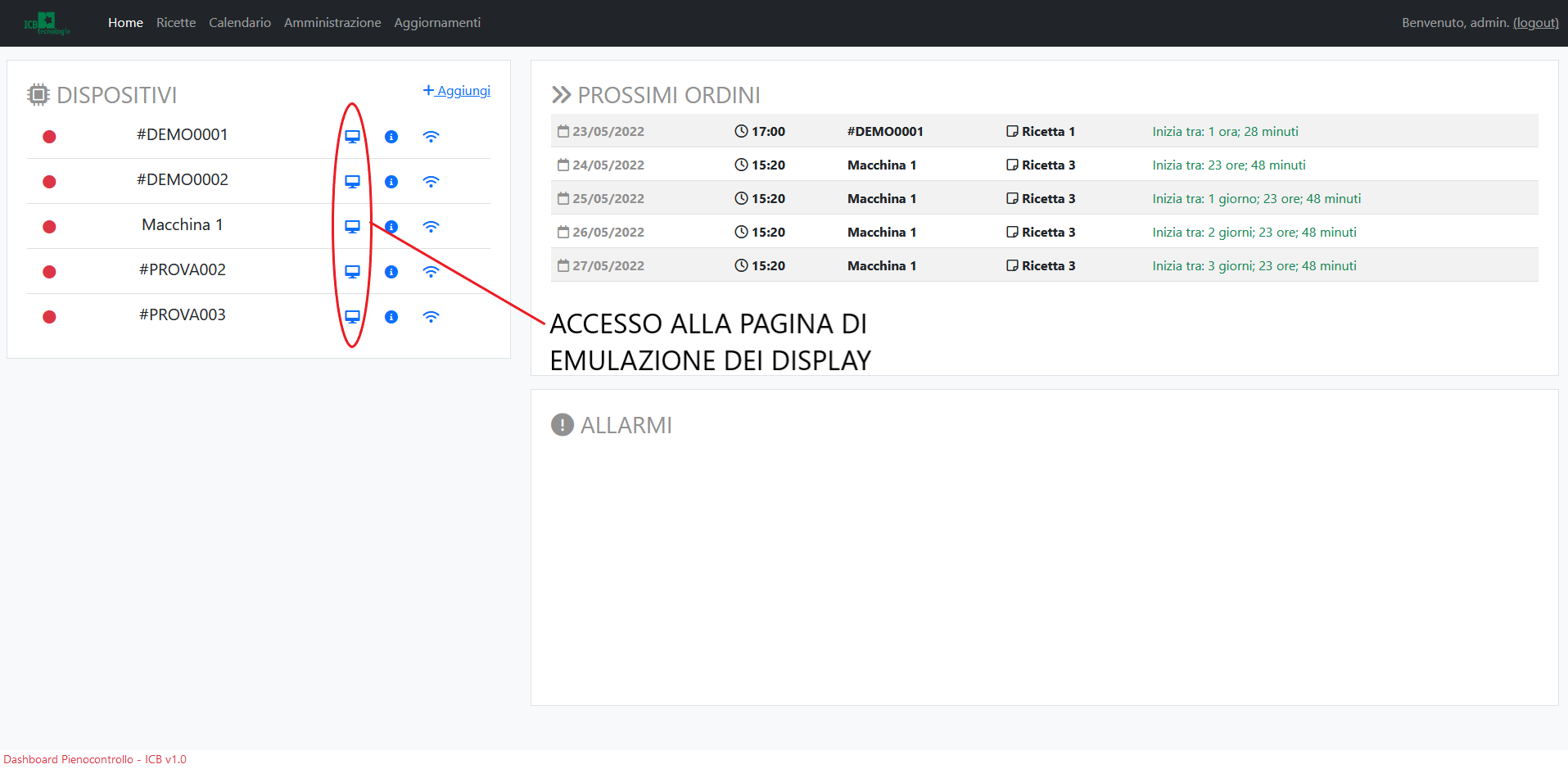Click the Aggiungi device link
Image resolution: width=1568 pixels, height=778 pixels.
457,91
